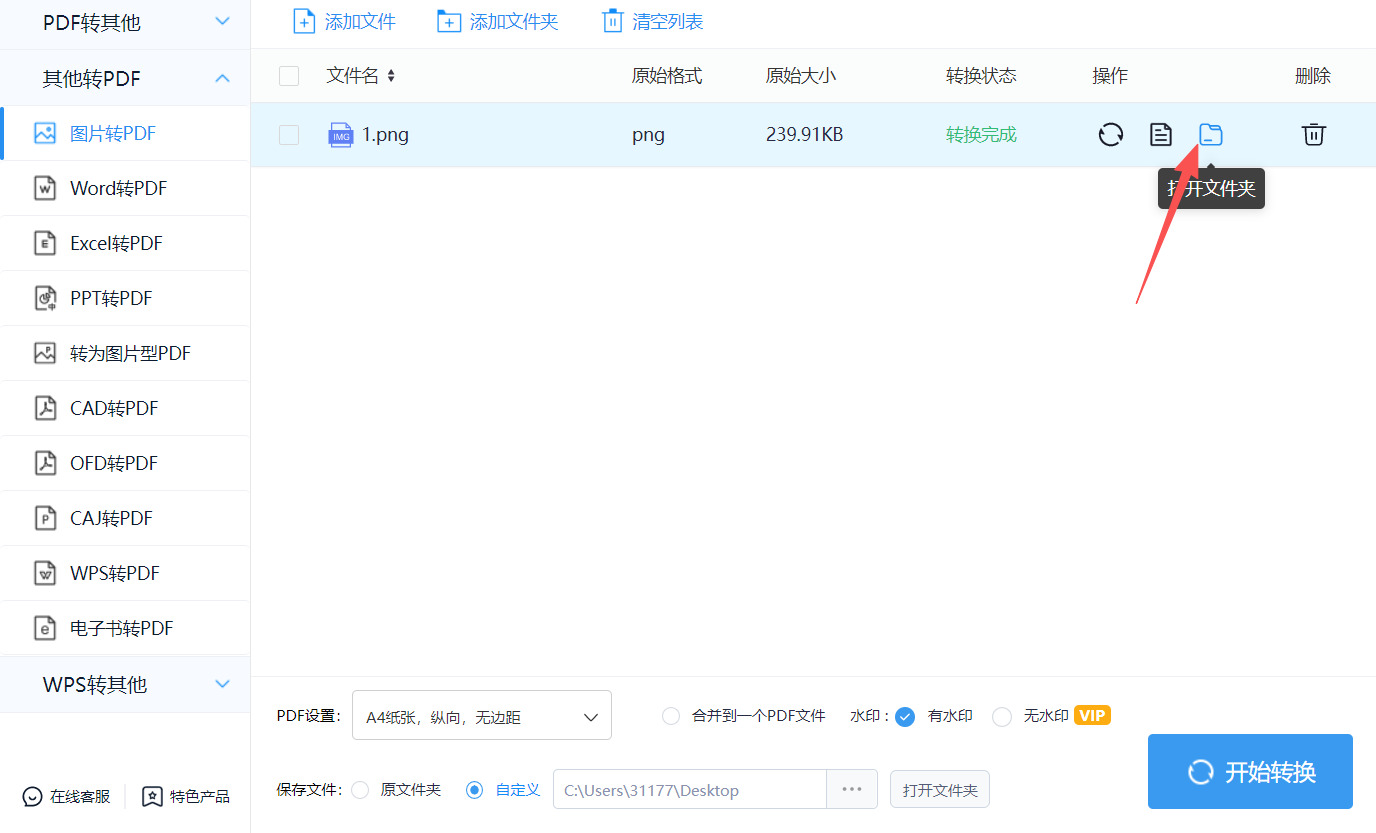Image resolution: width=1376 pixels, height=833 pixels.
Task: Collapse the 其他转PDF section
Action: tap(124, 78)
